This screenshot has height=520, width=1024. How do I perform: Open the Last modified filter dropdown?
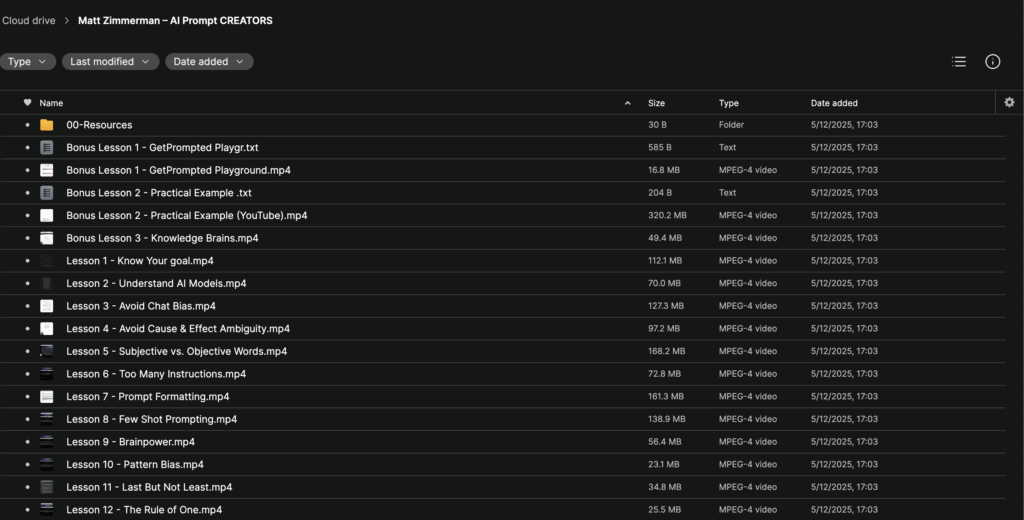click(110, 61)
